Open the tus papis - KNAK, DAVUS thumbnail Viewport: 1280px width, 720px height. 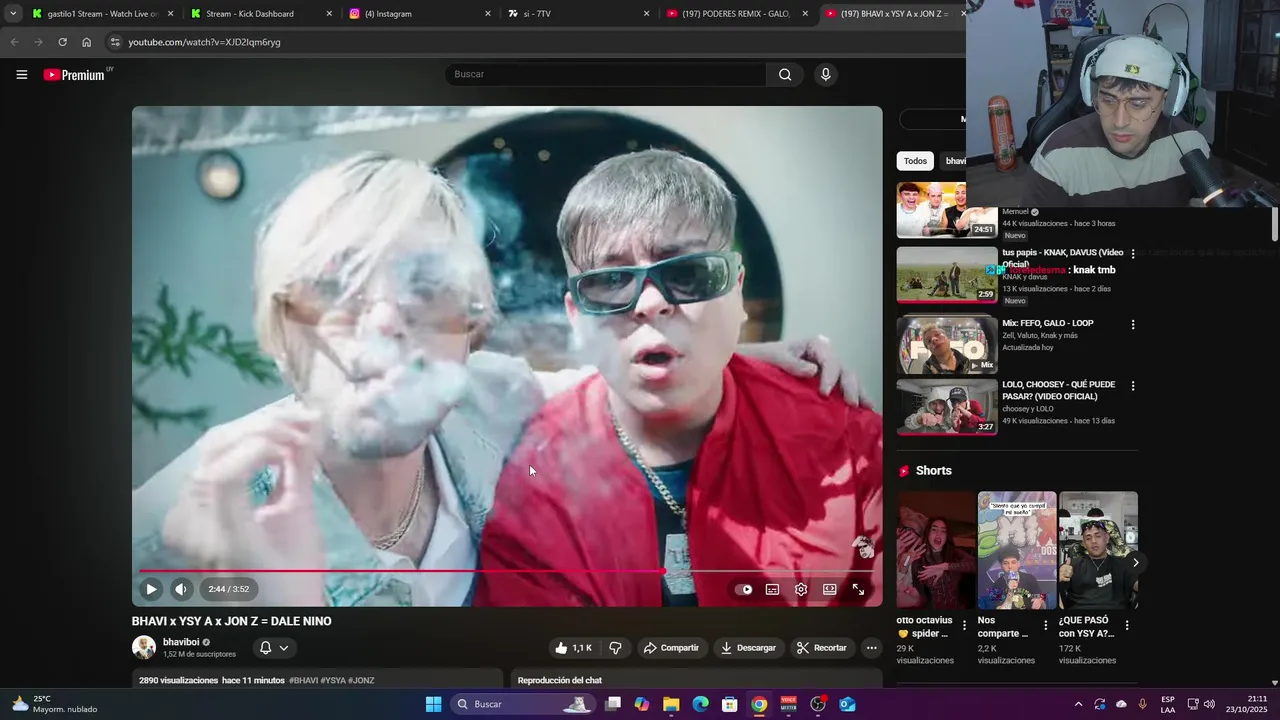click(x=947, y=274)
